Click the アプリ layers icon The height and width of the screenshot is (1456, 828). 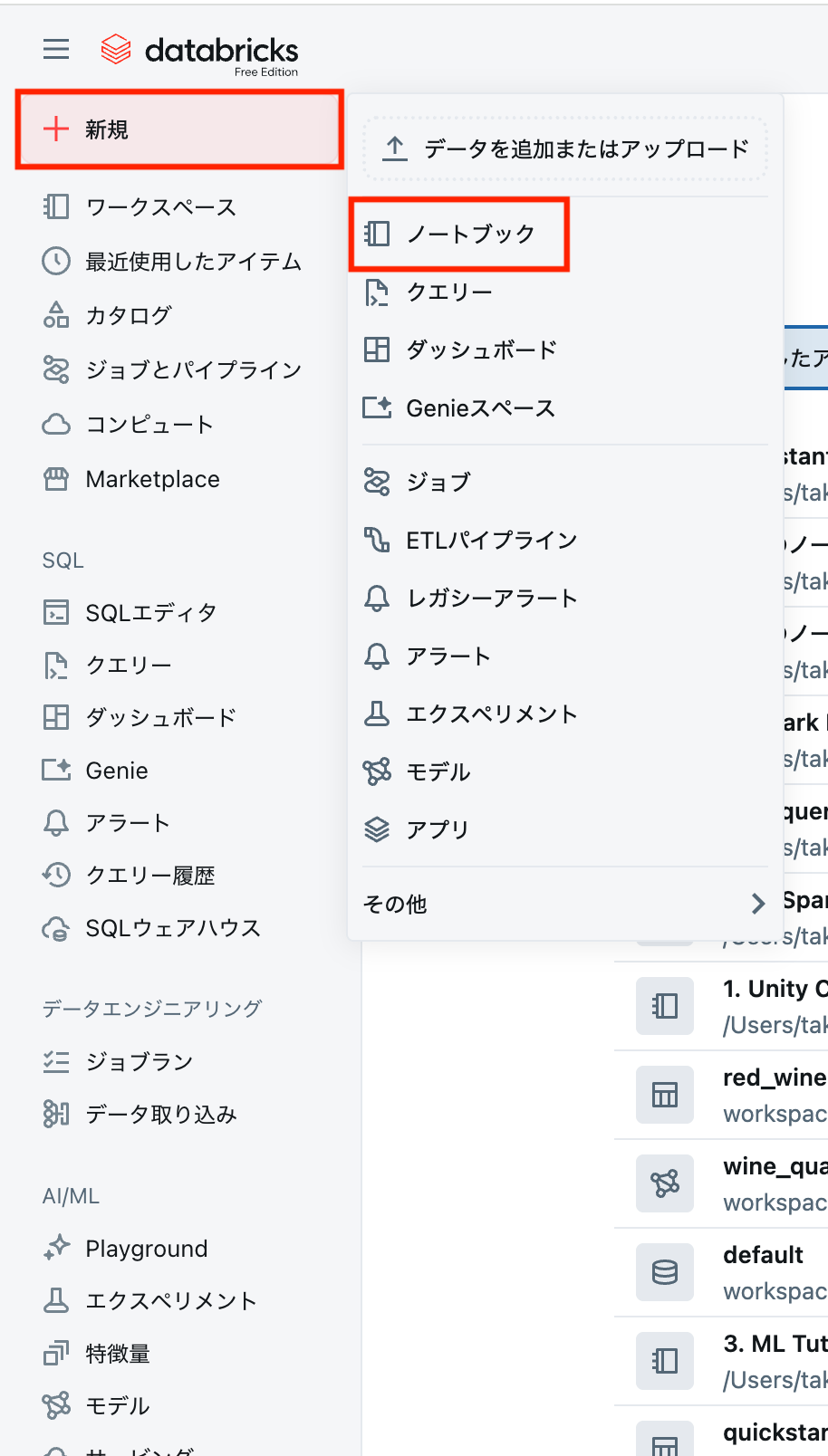click(x=376, y=829)
